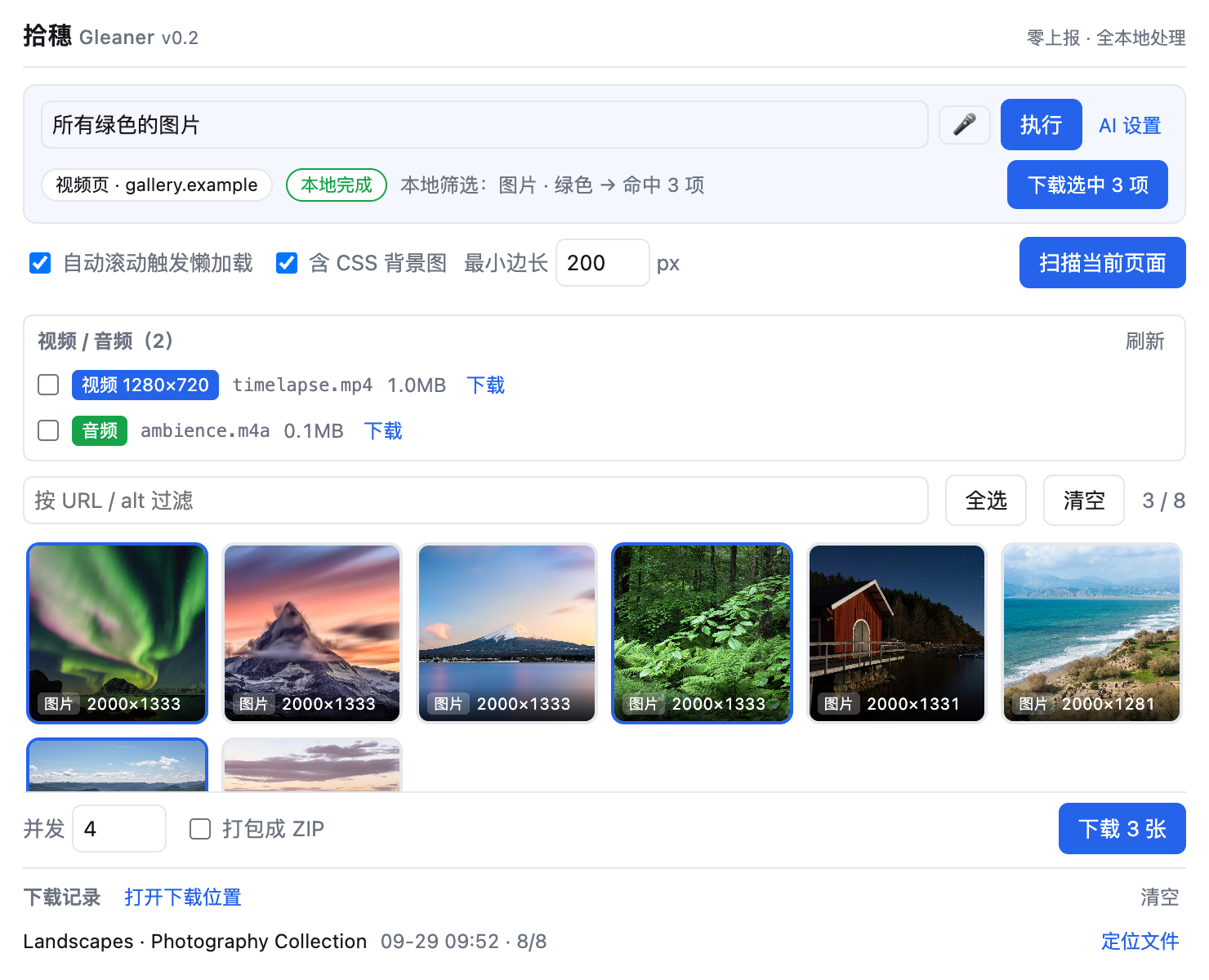Enable 打包成 ZIP checkbox
The height and width of the screenshot is (980, 1209).
coord(200,829)
